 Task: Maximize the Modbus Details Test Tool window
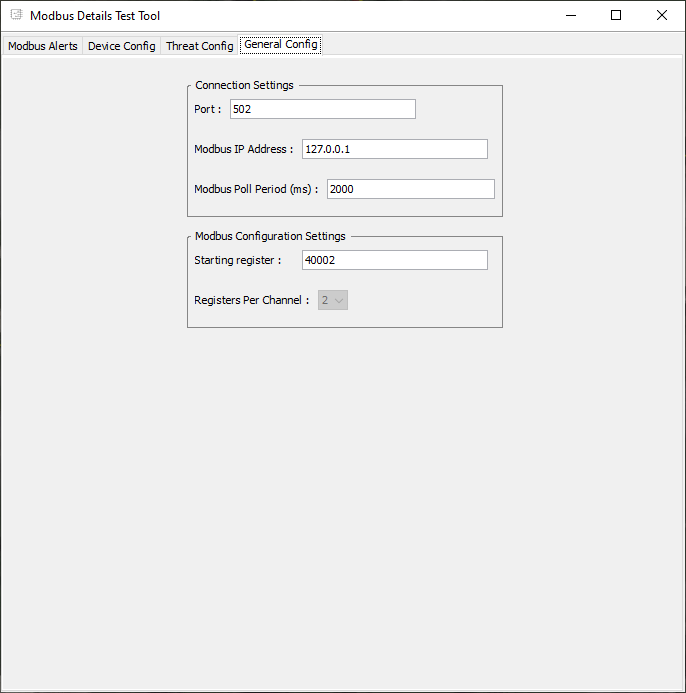(x=616, y=15)
